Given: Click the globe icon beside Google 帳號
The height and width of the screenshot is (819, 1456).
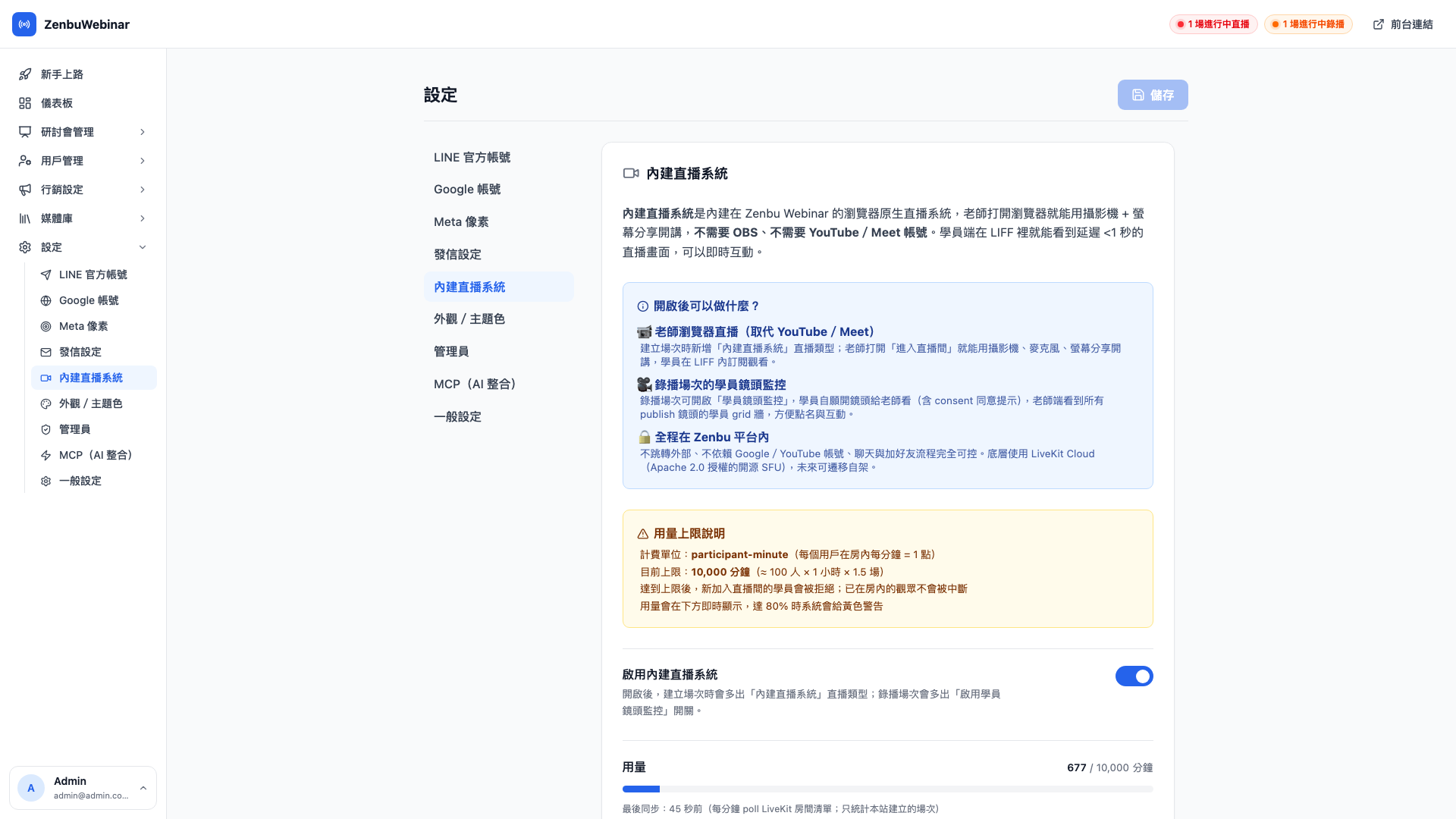Looking at the screenshot, I should pos(45,300).
